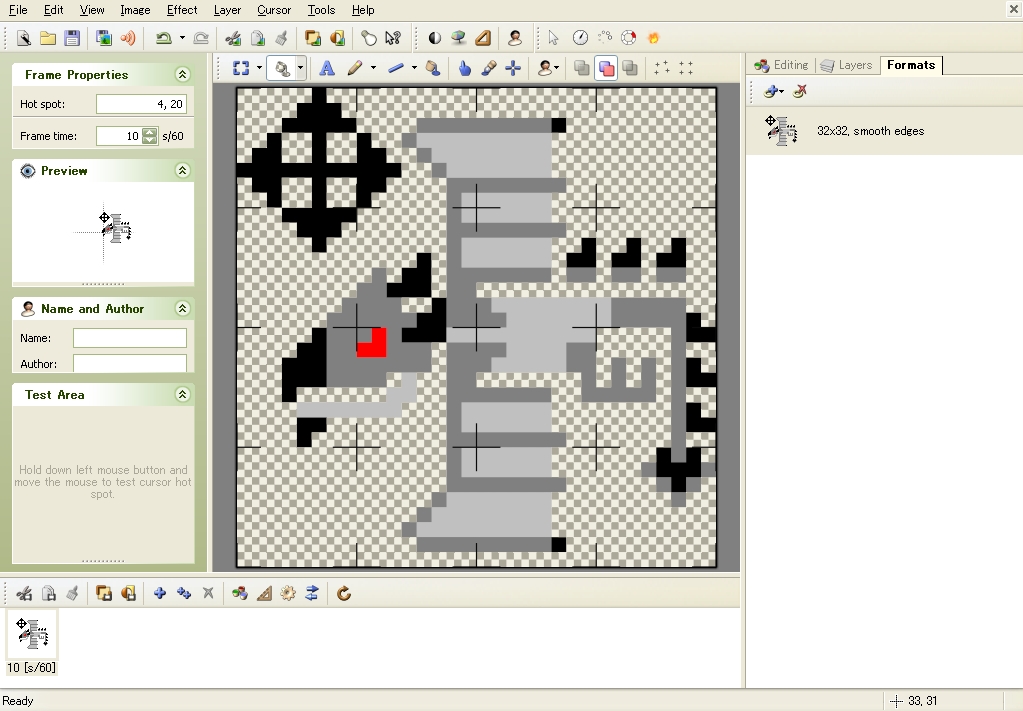Screen dimensions: 1023x711
Task: Enable the first gray blend mode
Action: (x=581, y=68)
